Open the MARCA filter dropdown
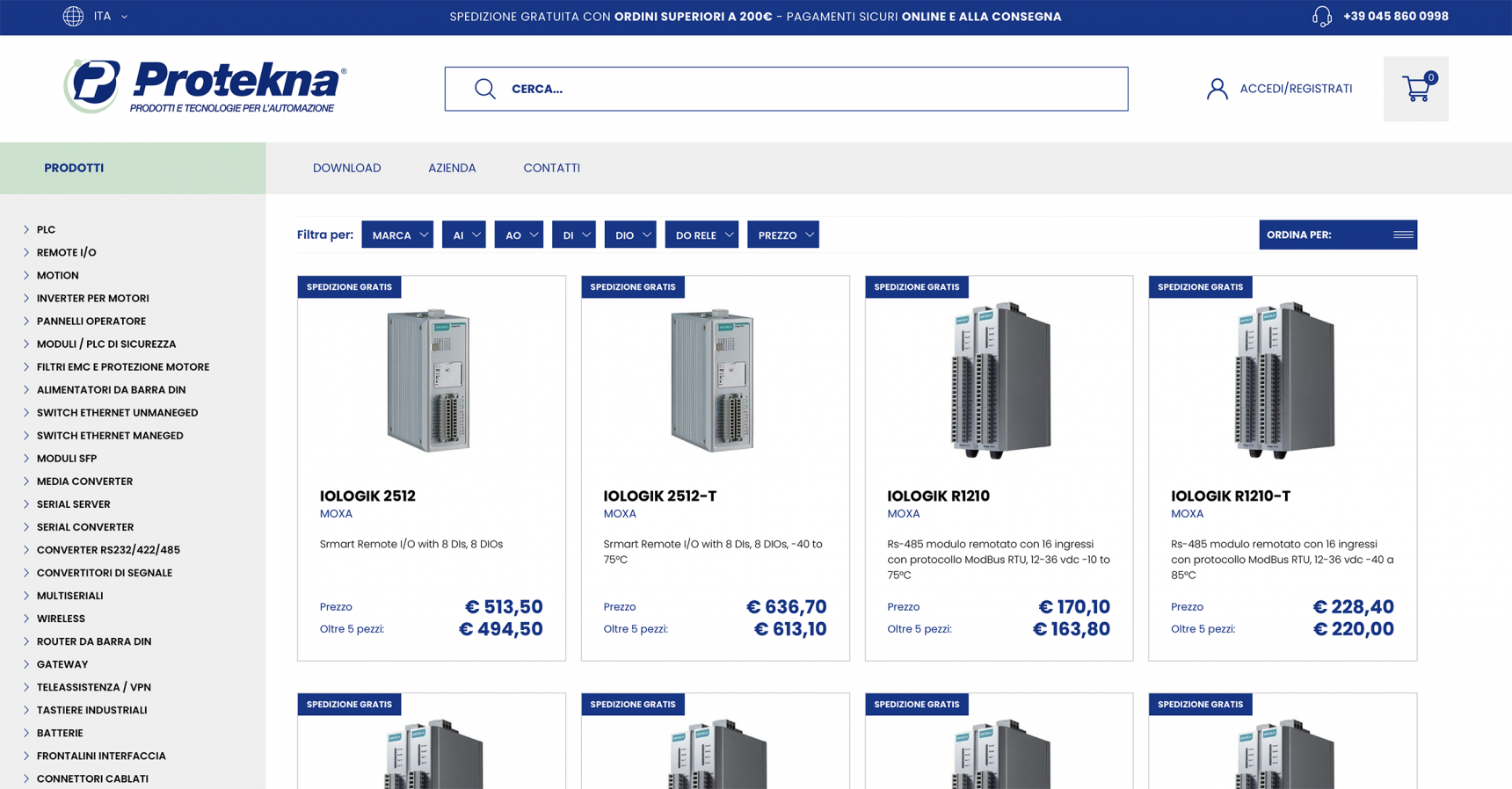The image size is (1512, 789). point(397,235)
